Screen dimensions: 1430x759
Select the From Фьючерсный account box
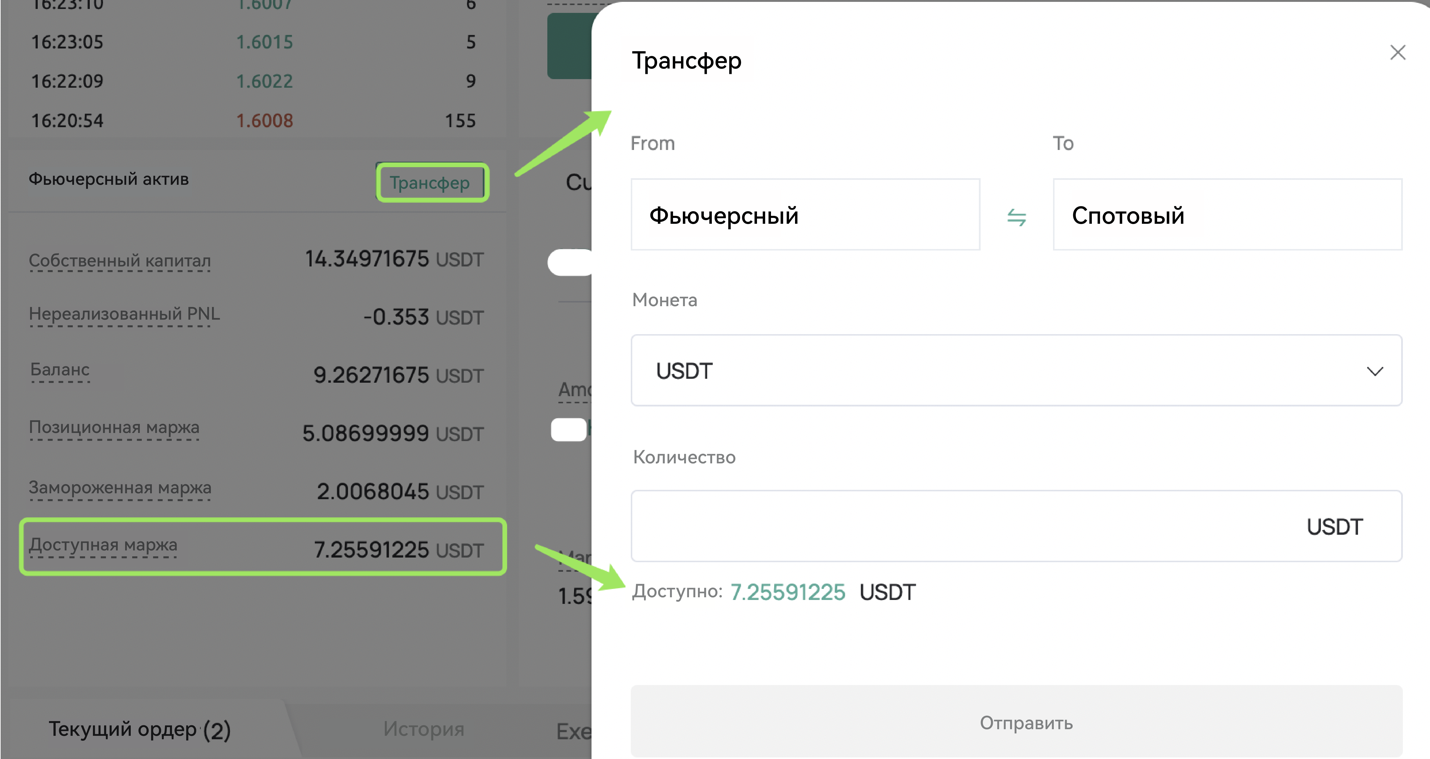point(805,215)
